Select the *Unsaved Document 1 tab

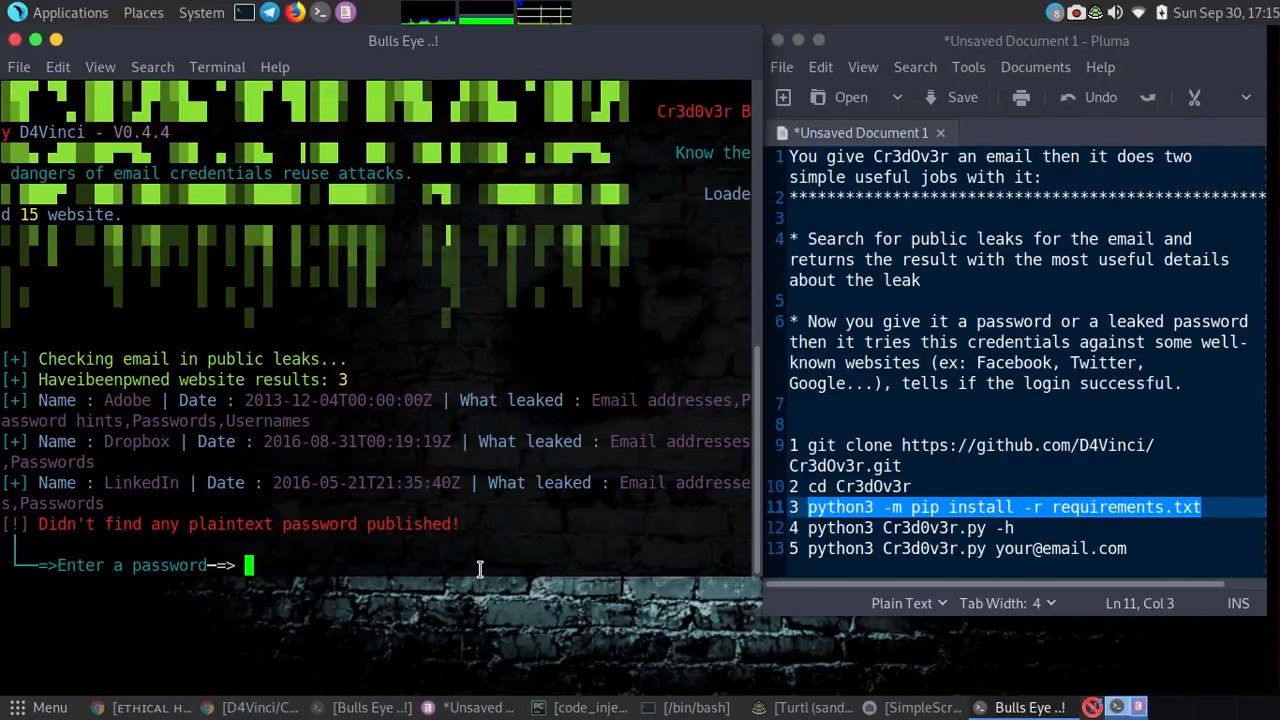tap(860, 132)
